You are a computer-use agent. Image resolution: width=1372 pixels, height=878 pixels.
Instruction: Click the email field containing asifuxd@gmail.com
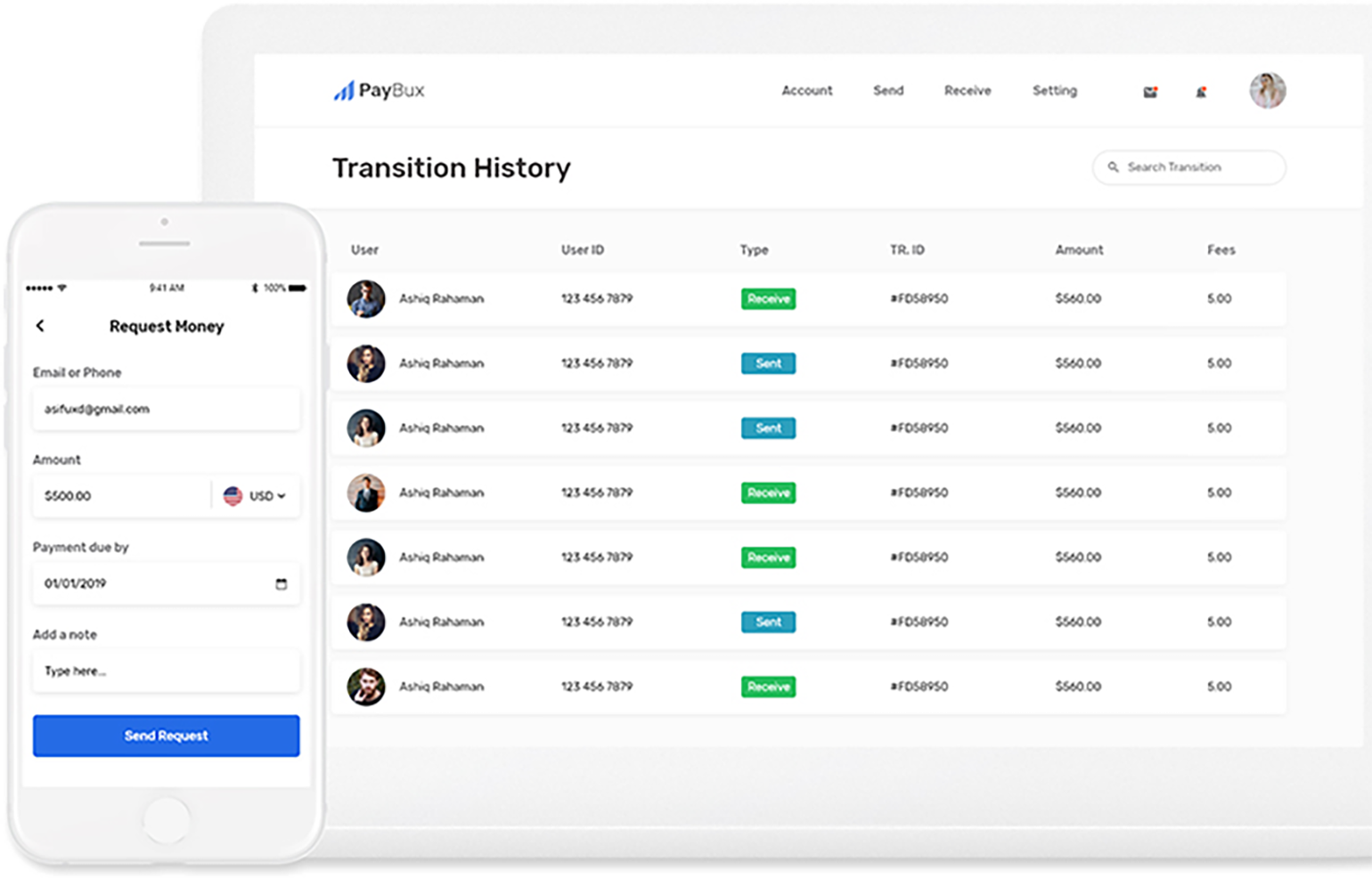(x=167, y=410)
